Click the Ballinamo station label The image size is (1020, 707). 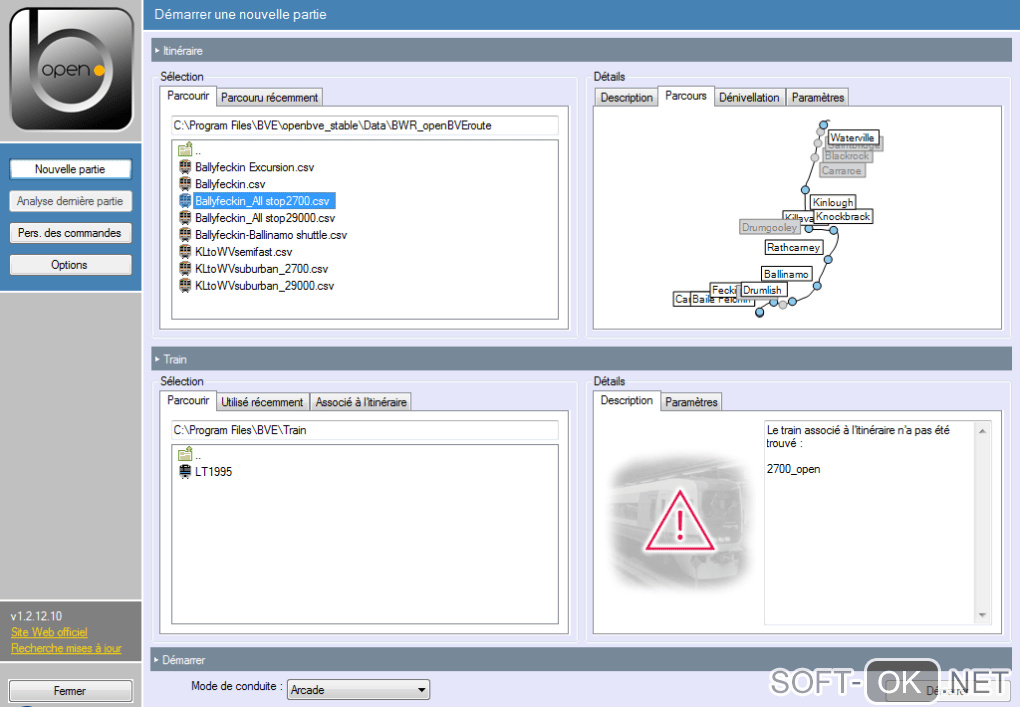[x=786, y=274]
